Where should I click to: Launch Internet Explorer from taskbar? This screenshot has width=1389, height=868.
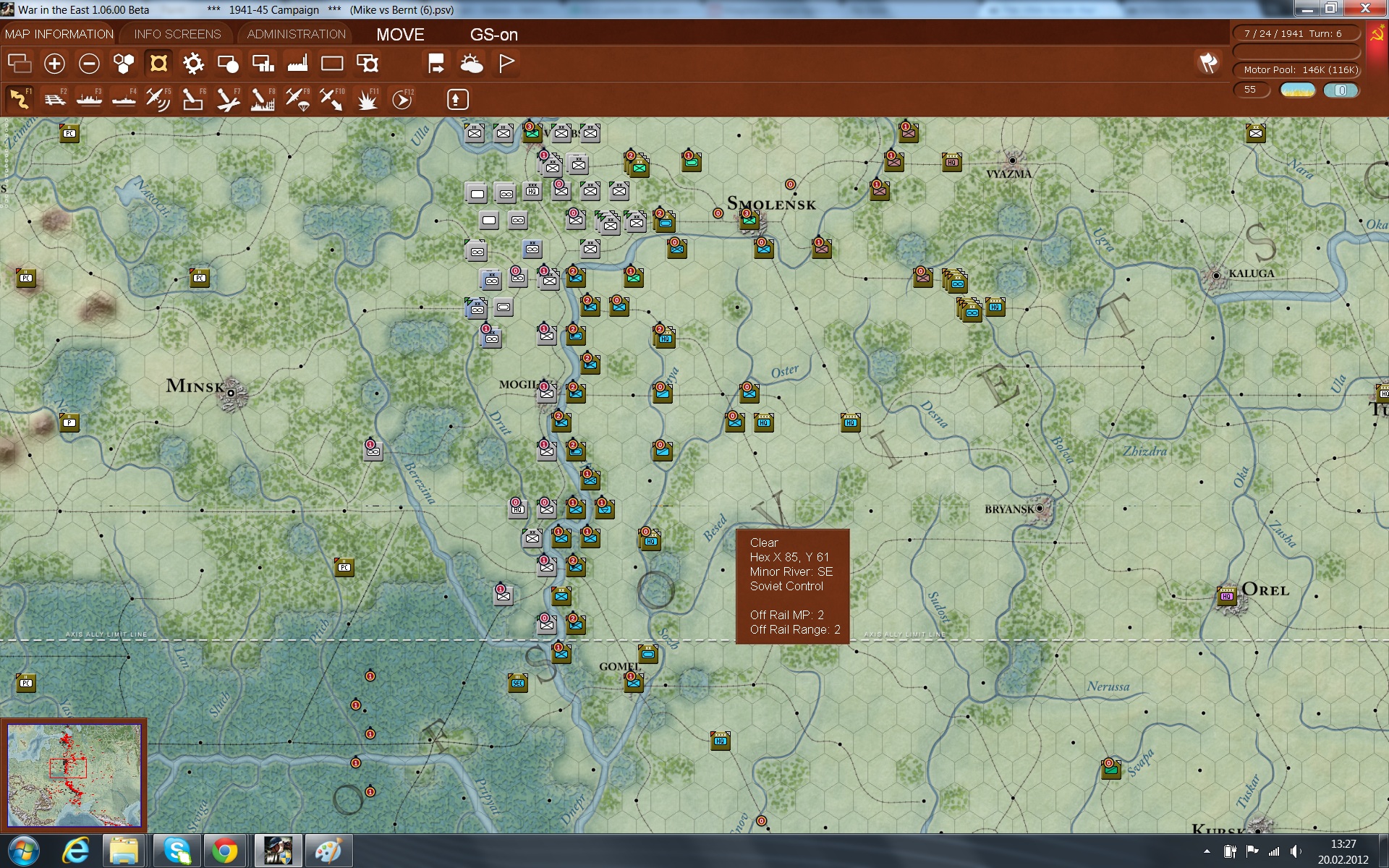click(x=75, y=851)
